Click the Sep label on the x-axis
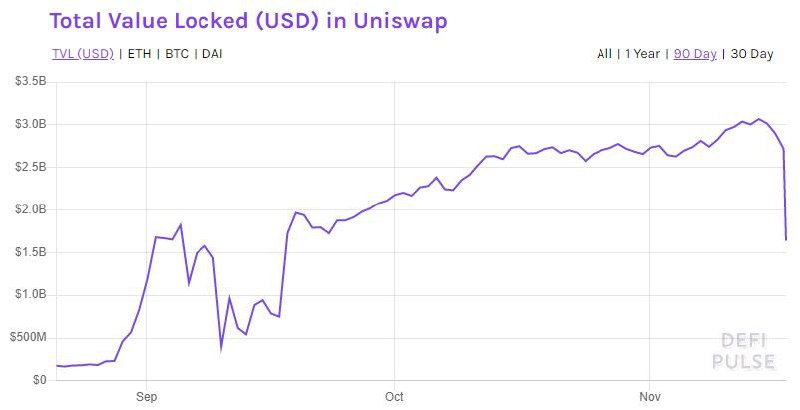 pyautogui.click(x=146, y=396)
